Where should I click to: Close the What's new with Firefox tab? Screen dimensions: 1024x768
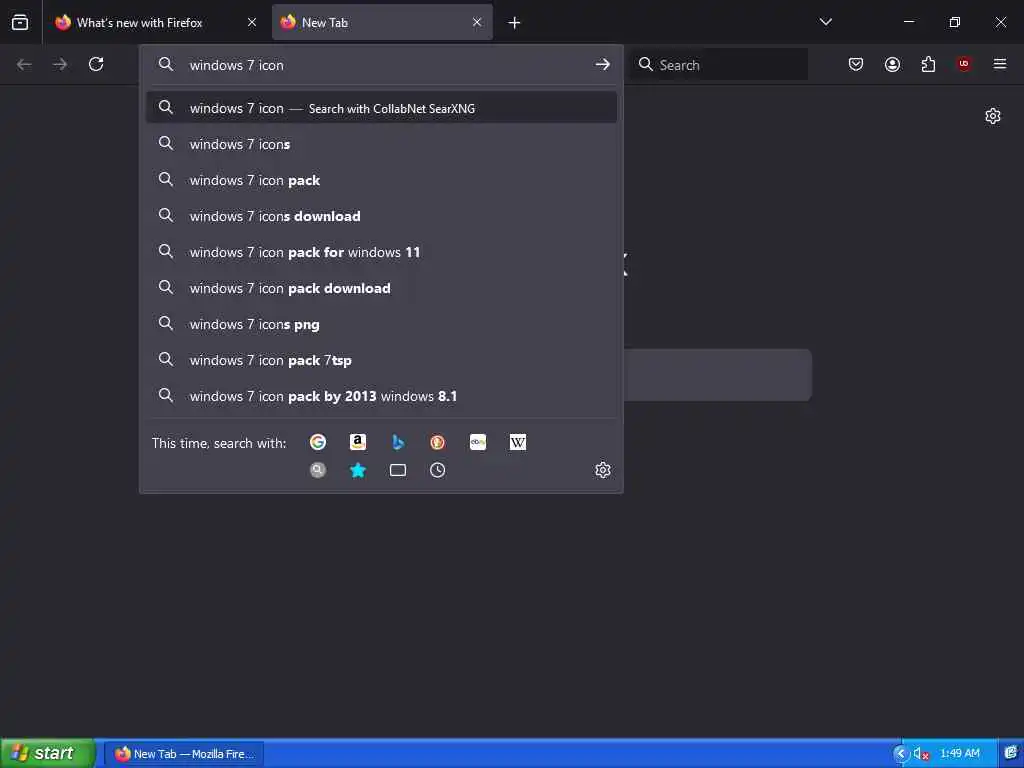(x=251, y=22)
